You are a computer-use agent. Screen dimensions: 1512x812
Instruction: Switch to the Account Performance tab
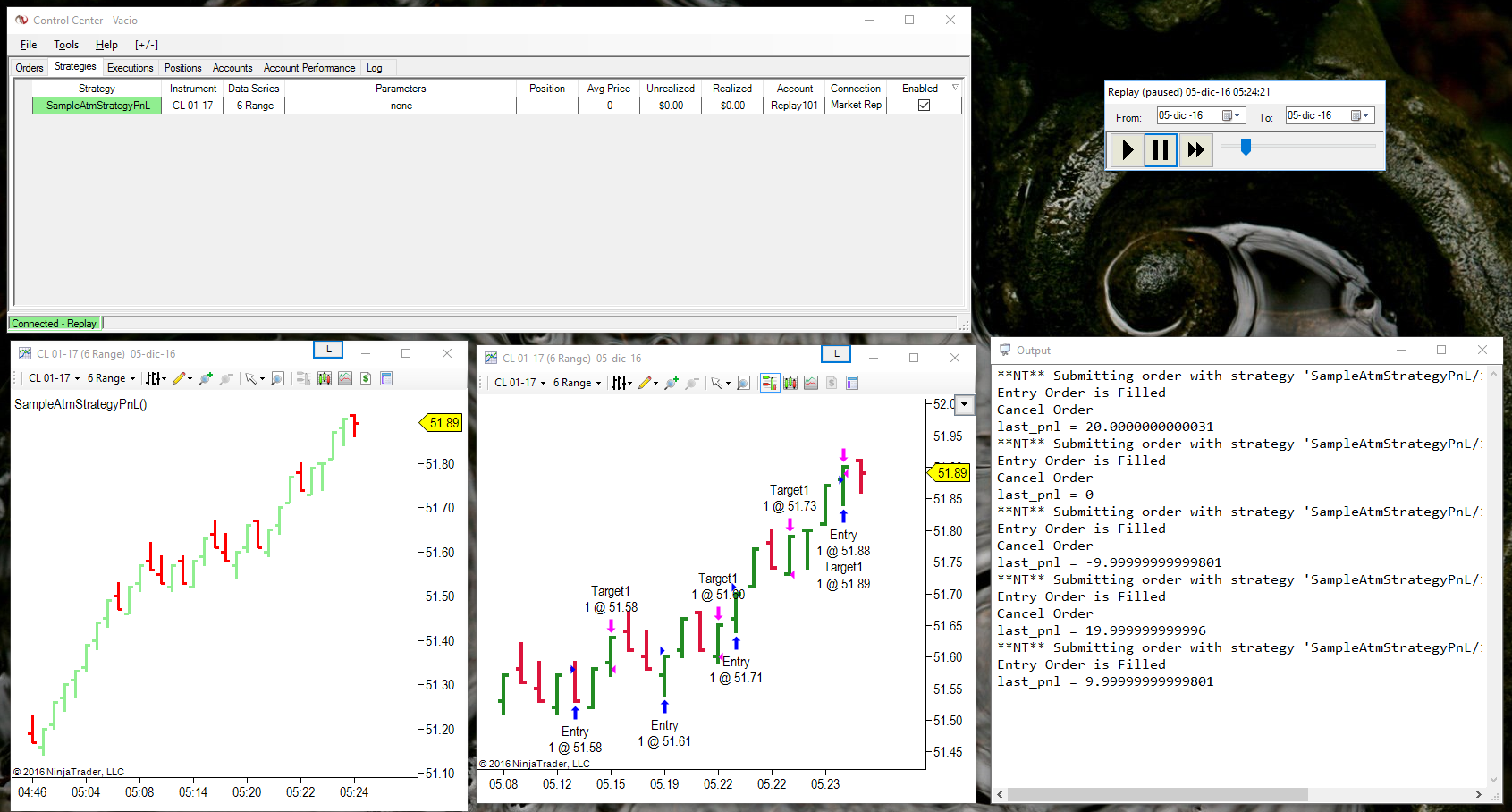(x=309, y=68)
